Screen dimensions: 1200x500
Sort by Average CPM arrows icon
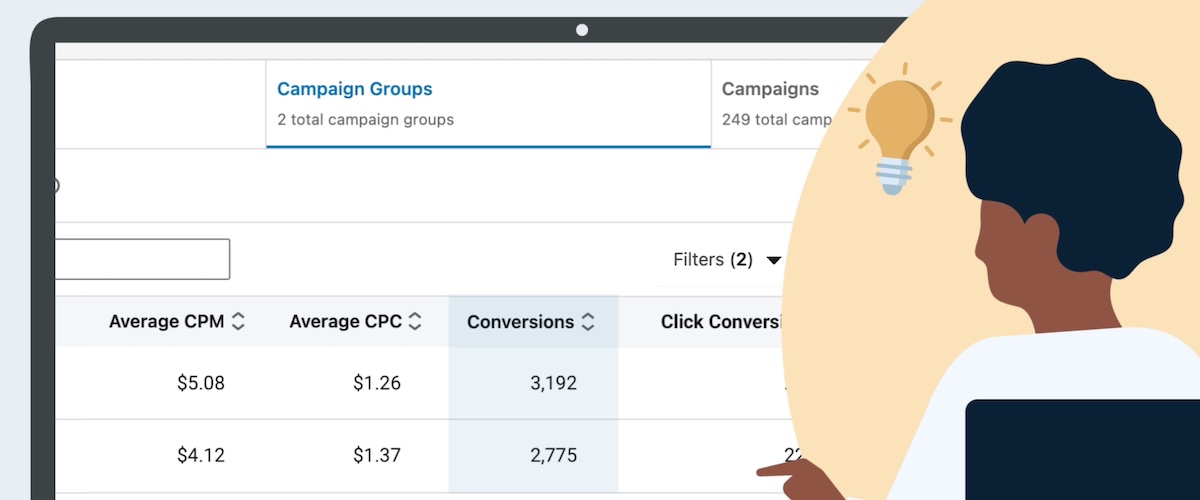click(x=238, y=322)
